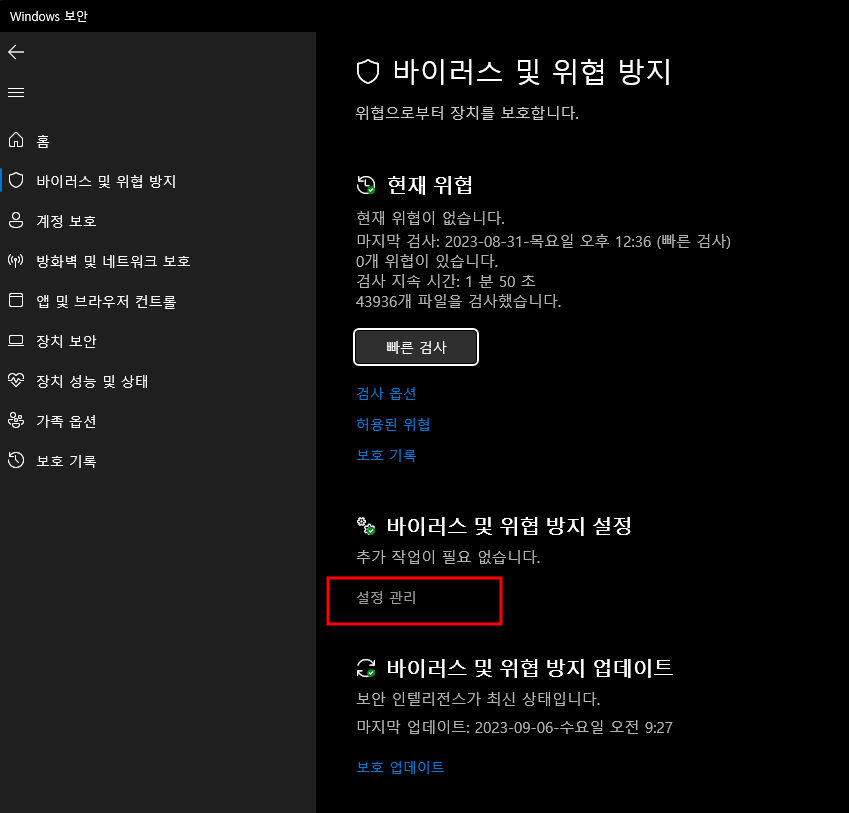The height and width of the screenshot is (813, 849).
Task: Click the 43936개 파일을 검사했습니다 text
Action: 459,301
